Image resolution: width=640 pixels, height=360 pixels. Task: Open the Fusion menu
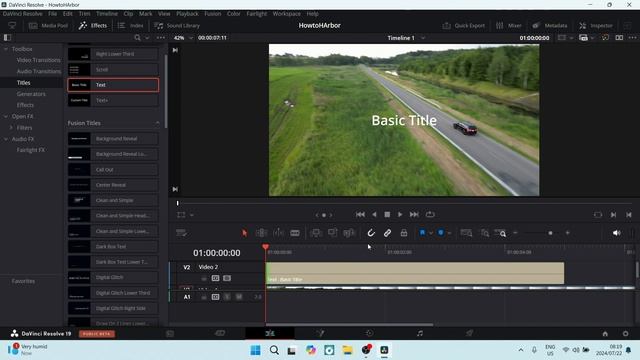coord(213,13)
